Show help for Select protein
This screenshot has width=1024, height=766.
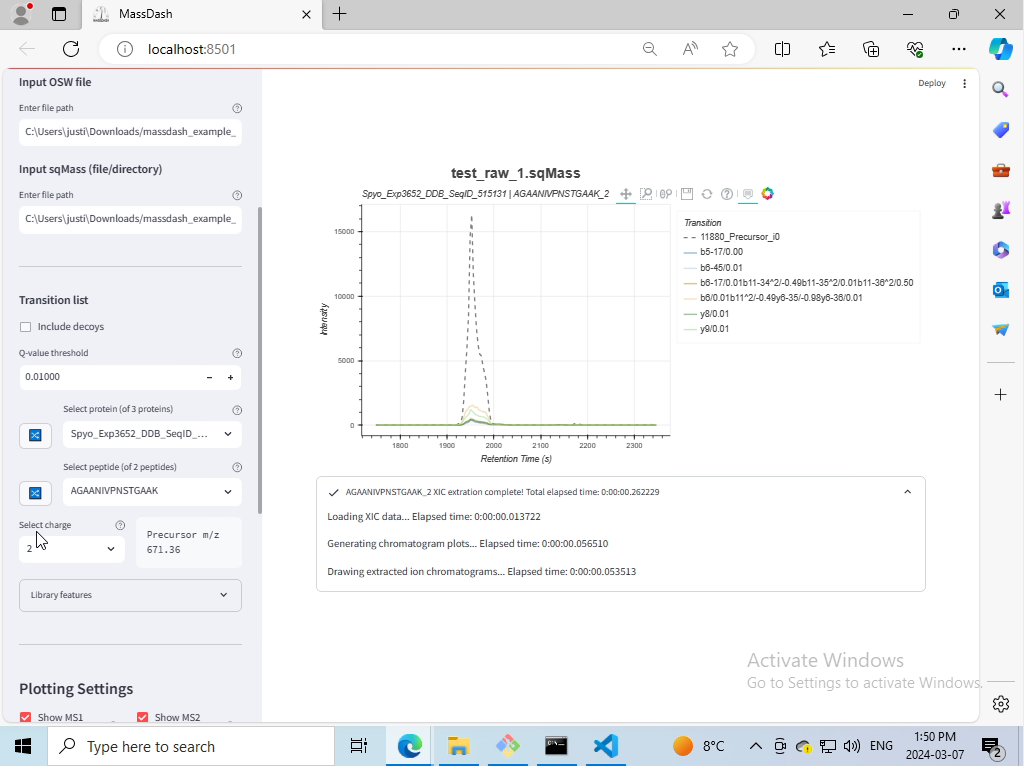coord(237,410)
